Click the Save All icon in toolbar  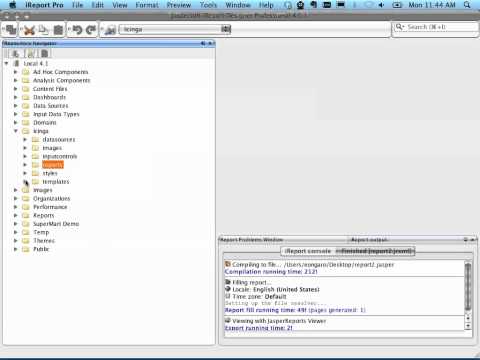(x=11, y=30)
